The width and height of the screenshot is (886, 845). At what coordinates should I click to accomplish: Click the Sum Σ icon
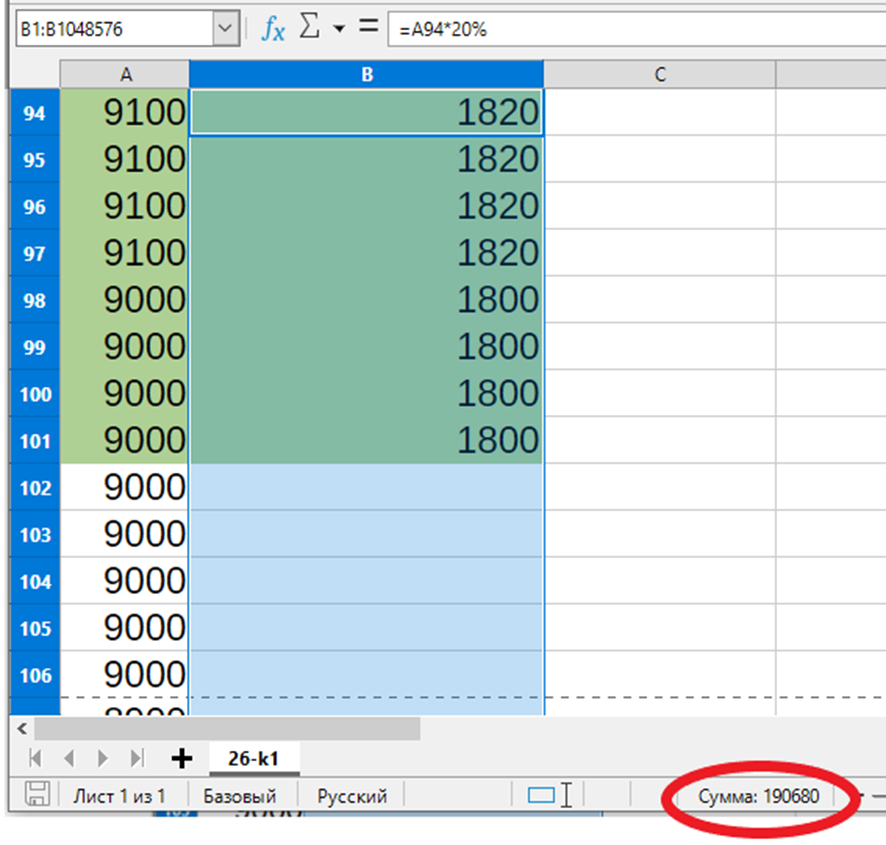[309, 28]
